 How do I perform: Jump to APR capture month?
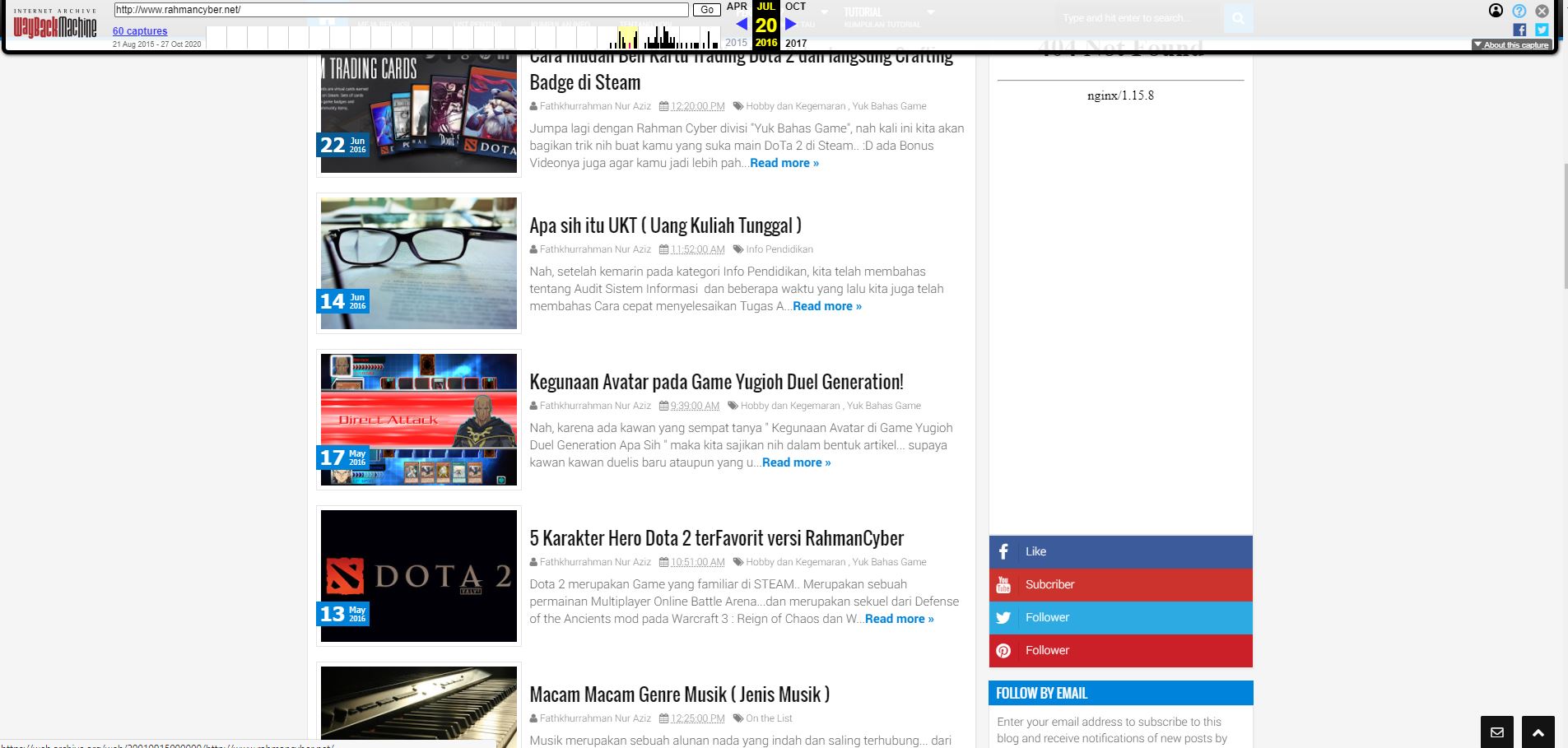click(x=737, y=7)
